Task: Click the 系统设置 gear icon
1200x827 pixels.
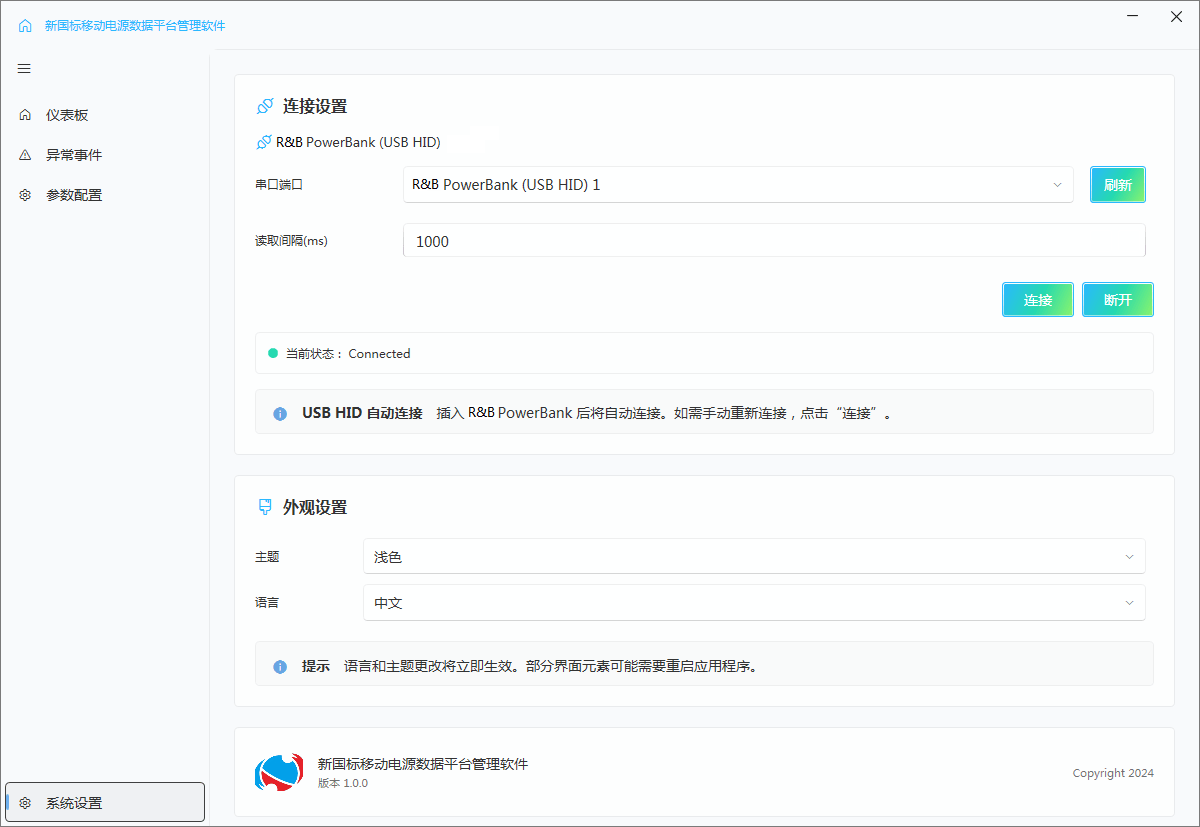Action: pyautogui.click(x=25, y=803)
